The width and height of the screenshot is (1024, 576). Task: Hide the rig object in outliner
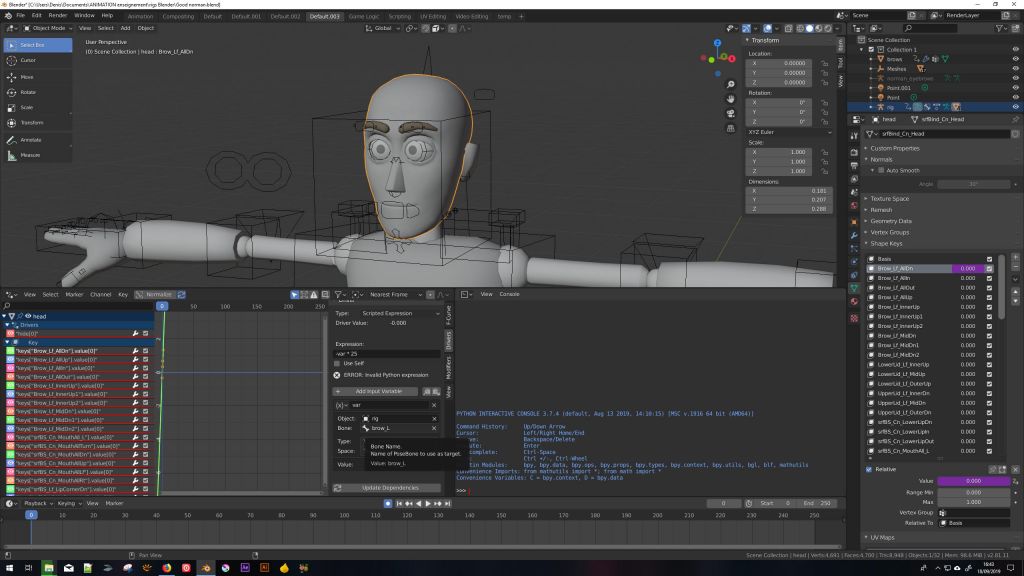(x=1015, y=107)
